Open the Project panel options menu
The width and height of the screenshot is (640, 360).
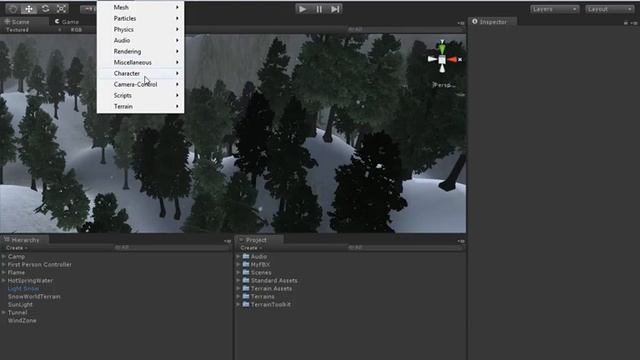(x=461, y=241)
